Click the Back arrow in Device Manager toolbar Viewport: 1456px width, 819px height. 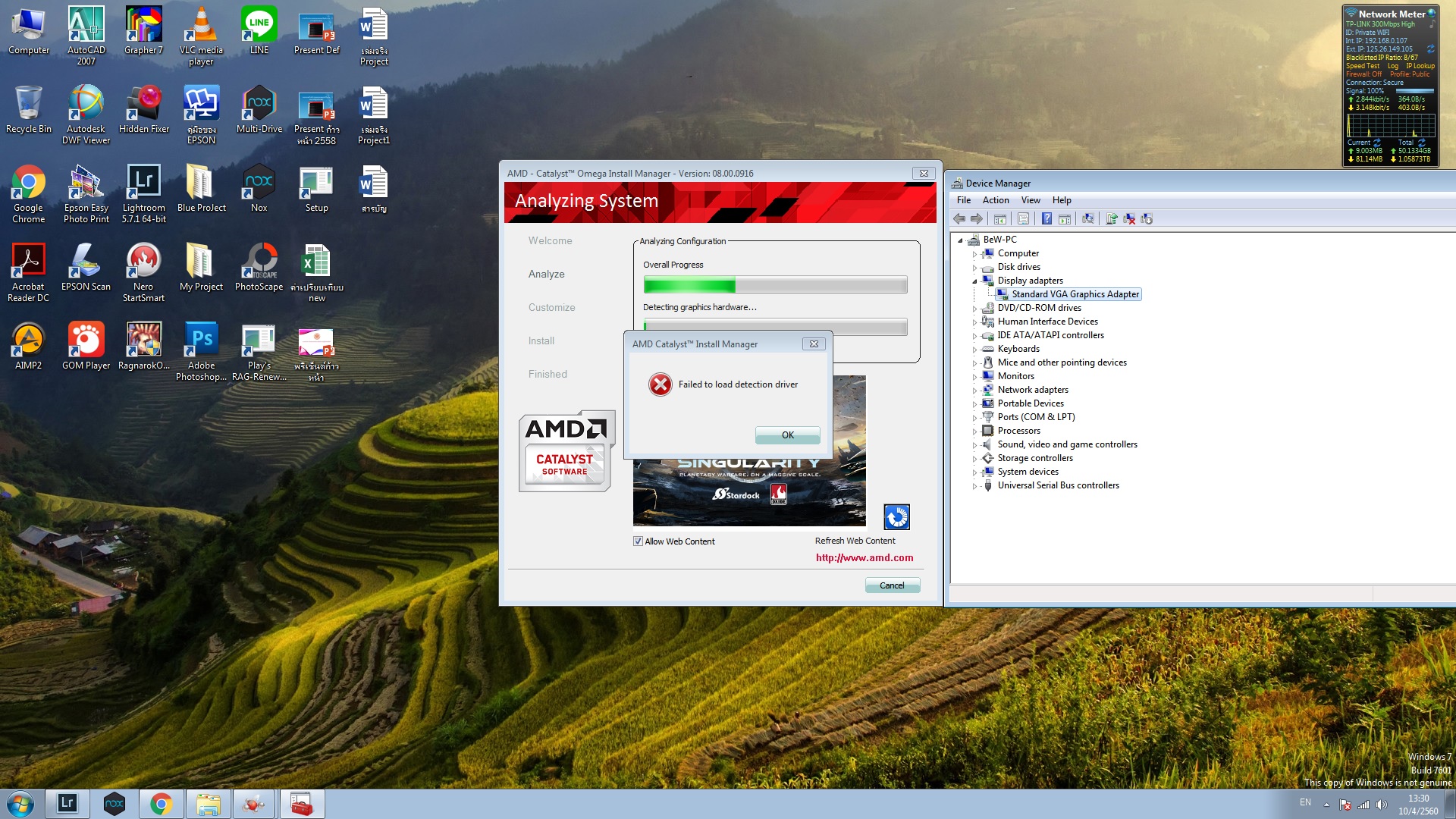[x=959, y=219]
